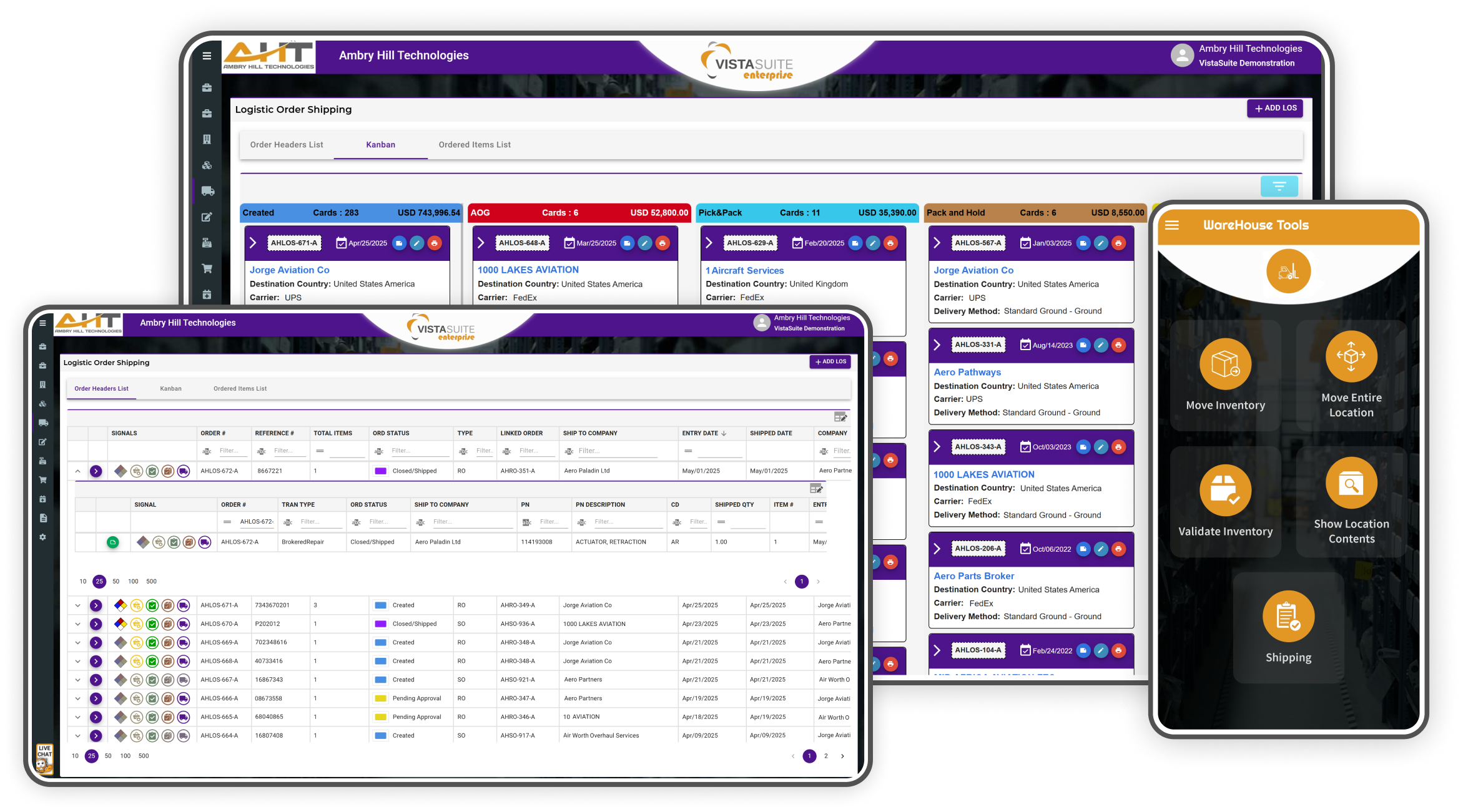
Task: Open the filter funnel above the Kanban board
Action: click(1279, 185)
